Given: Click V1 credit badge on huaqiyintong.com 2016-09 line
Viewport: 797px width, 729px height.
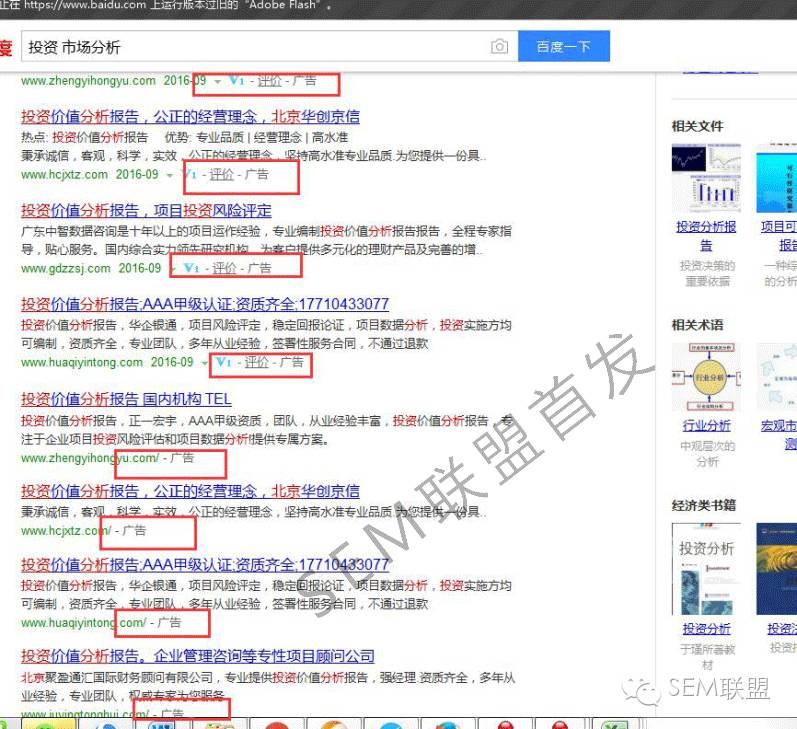Looking at the screenshot, I should pos(224,362).
